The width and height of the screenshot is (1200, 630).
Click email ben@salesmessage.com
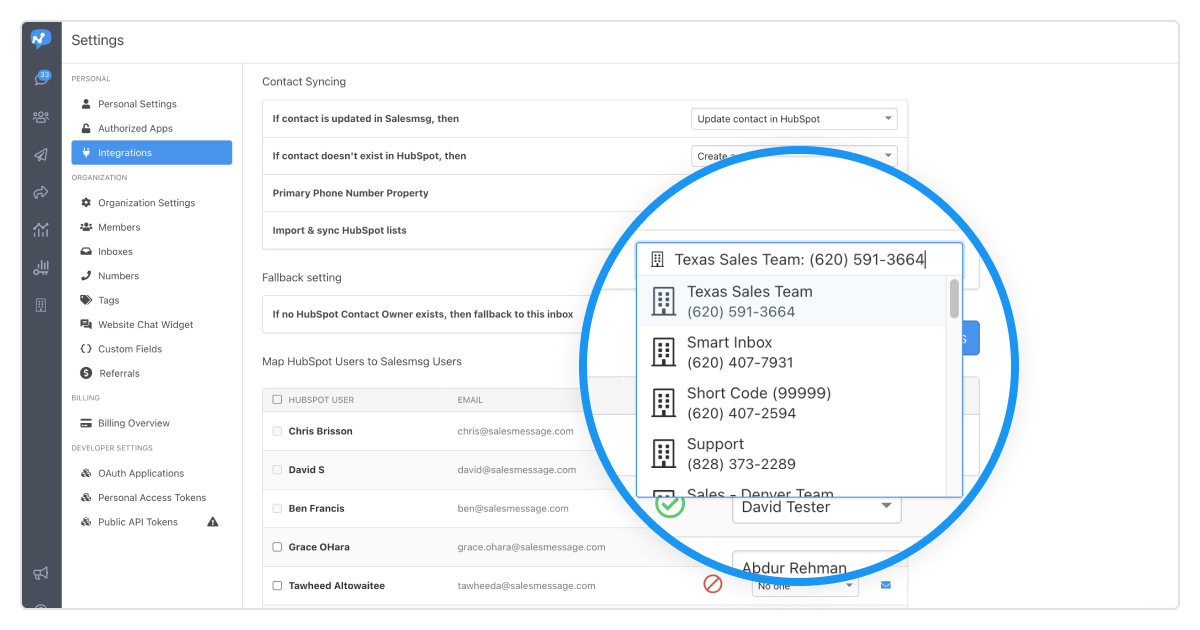(513, 508)
